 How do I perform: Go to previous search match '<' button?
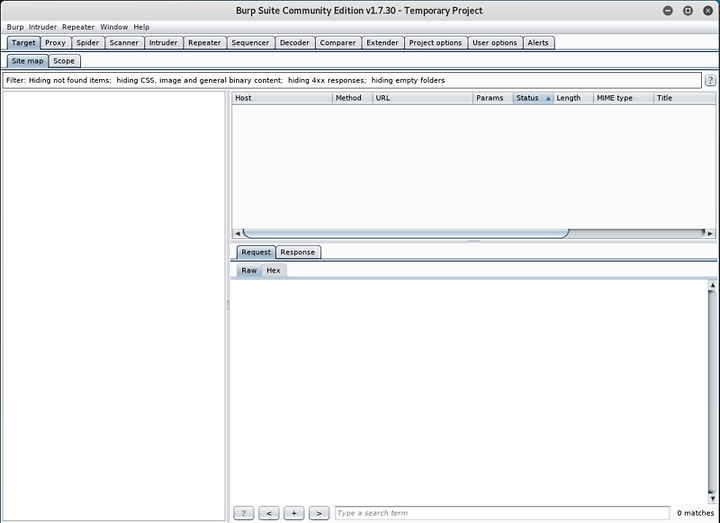[269, 513]
